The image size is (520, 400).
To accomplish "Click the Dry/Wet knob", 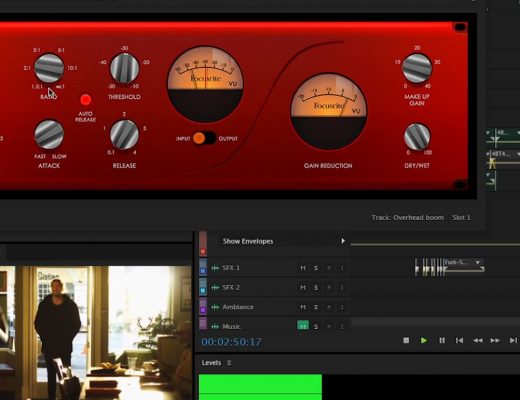I will (417, 137).
